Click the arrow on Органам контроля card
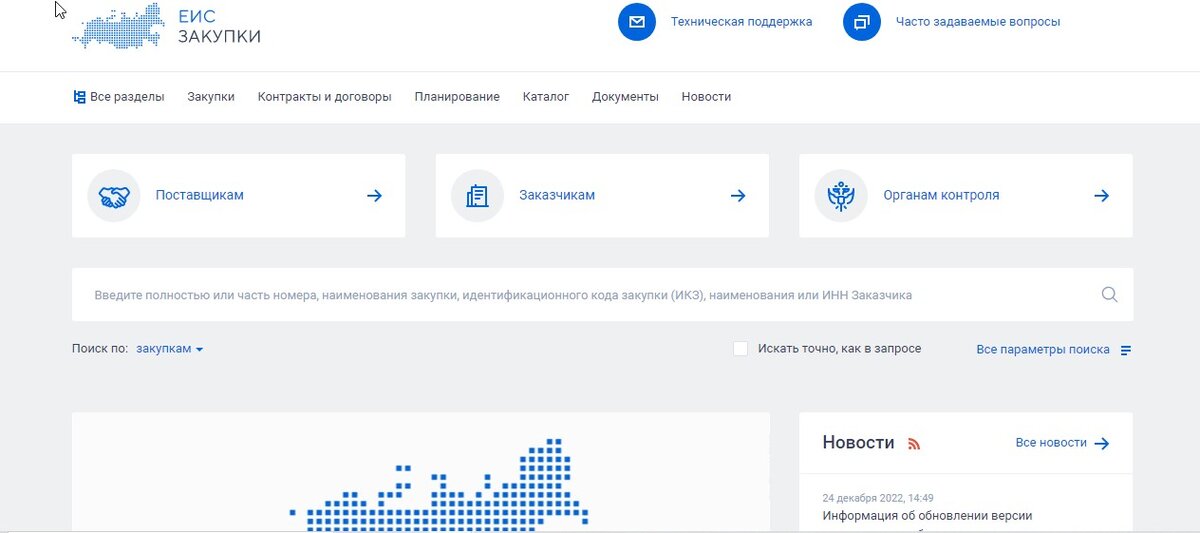 click(x=1101, y=196)
